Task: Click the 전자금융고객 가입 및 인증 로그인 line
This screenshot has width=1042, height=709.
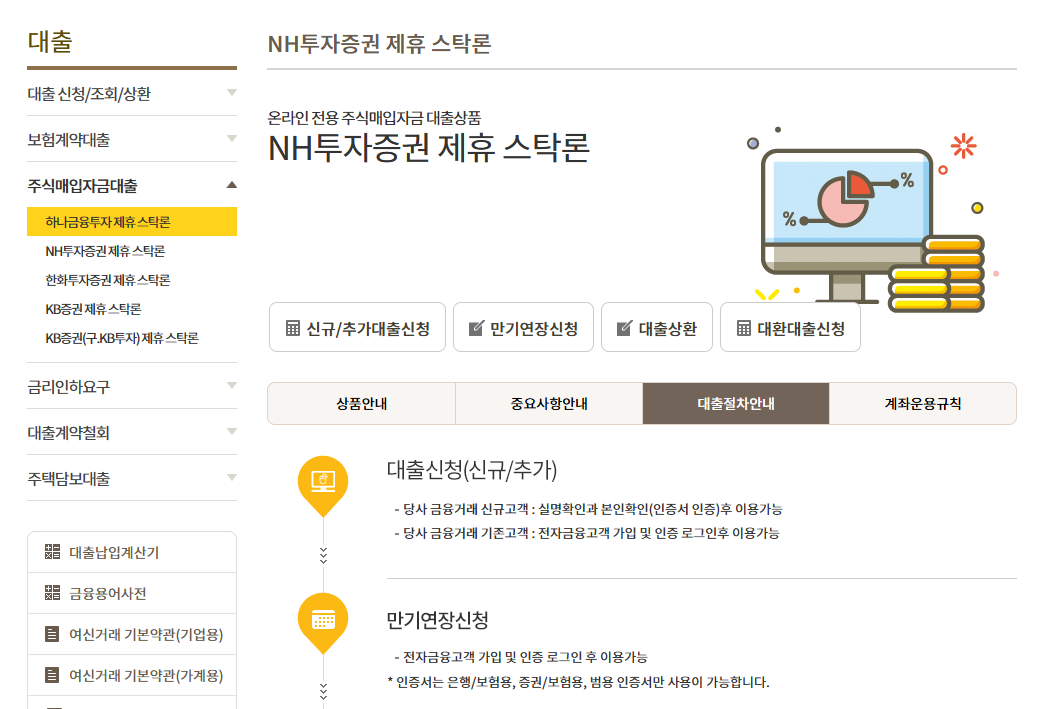Action: click(520, 657)
